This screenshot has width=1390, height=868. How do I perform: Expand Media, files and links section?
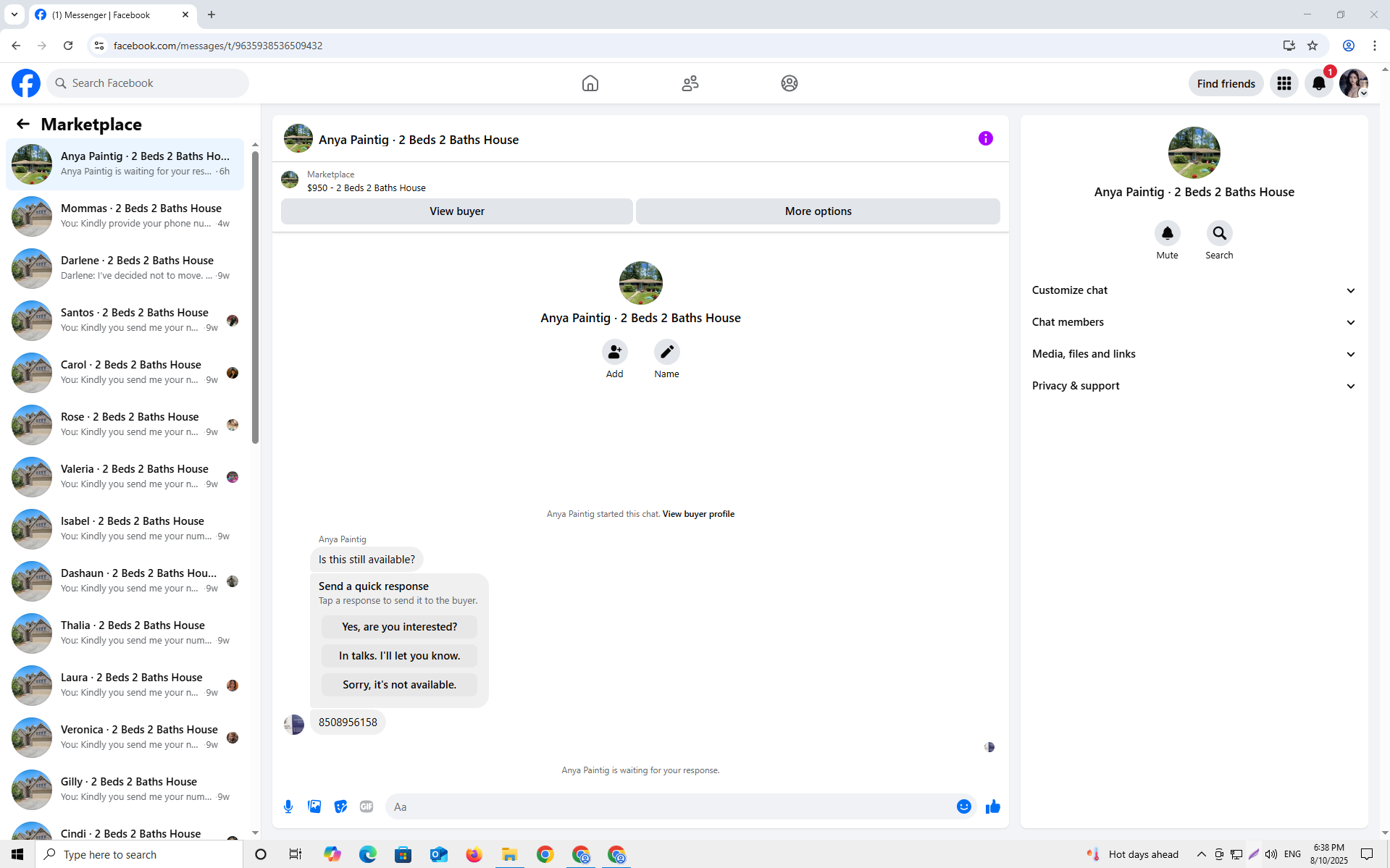(1194, 354)
